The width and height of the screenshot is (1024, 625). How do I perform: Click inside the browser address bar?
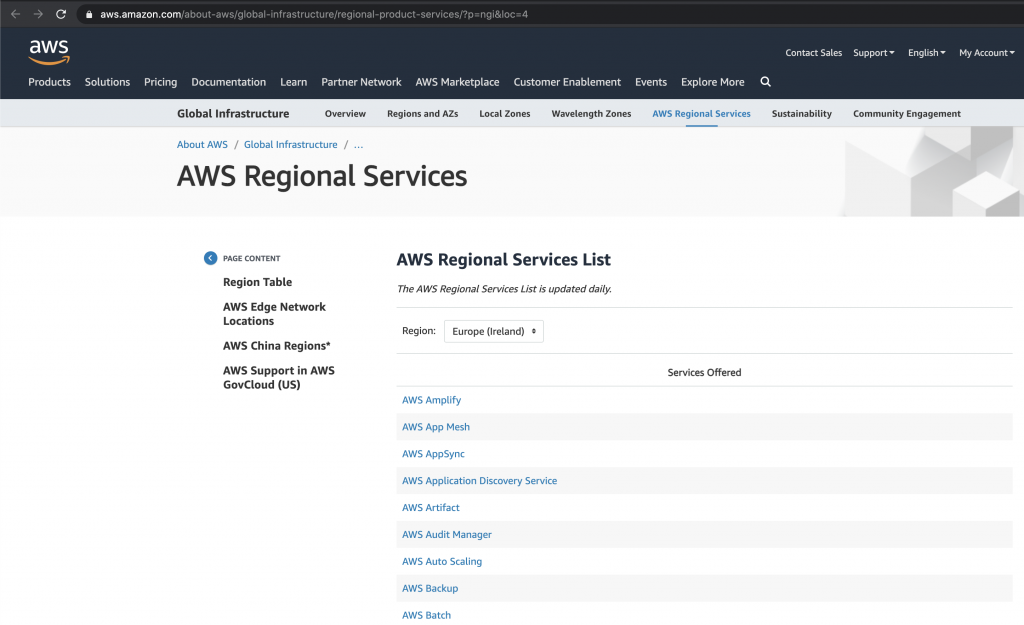coord(300,14)
